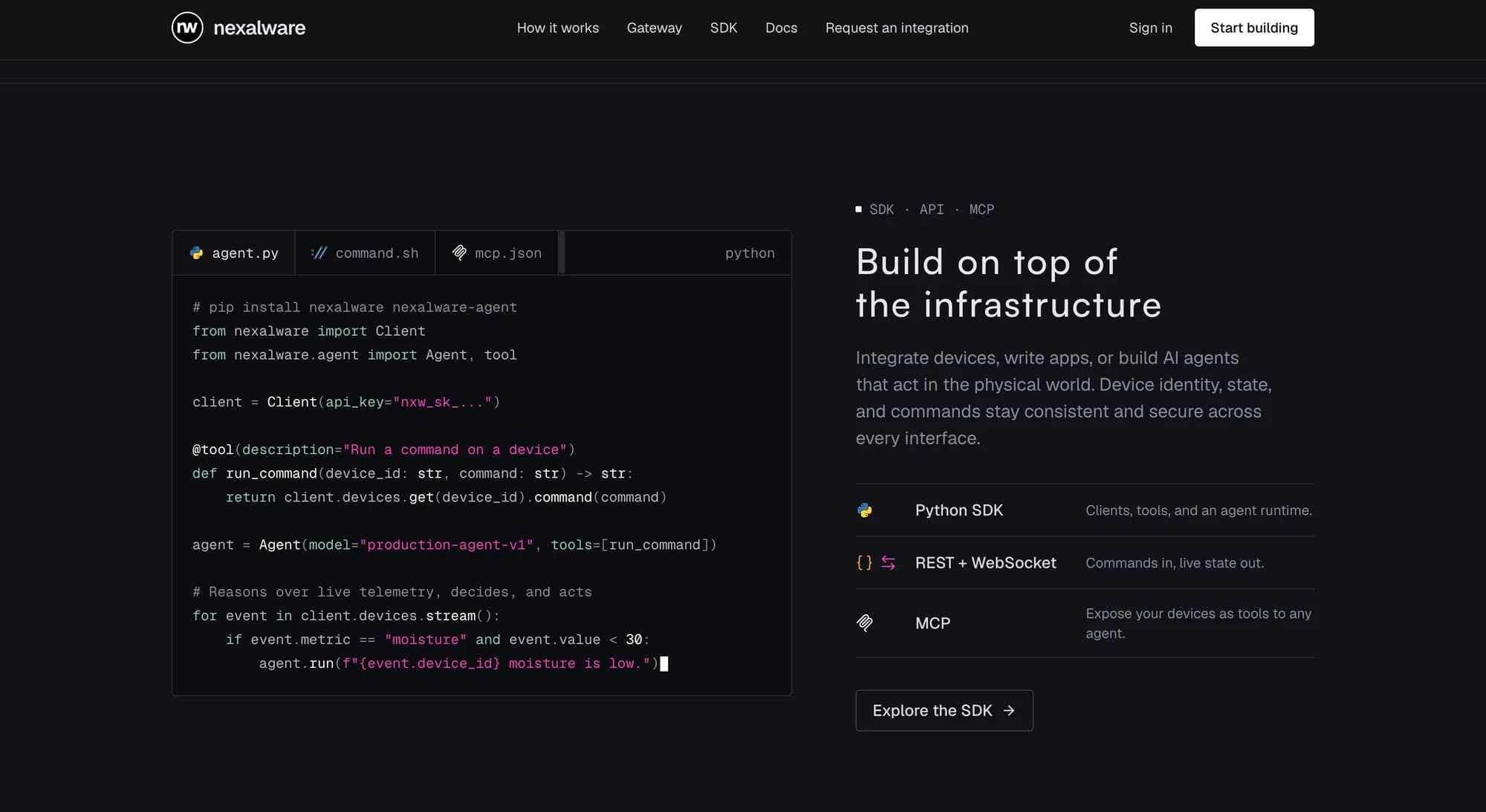Click the 'Clients, tools, and an agent runtime.' text

point(1199,510)
